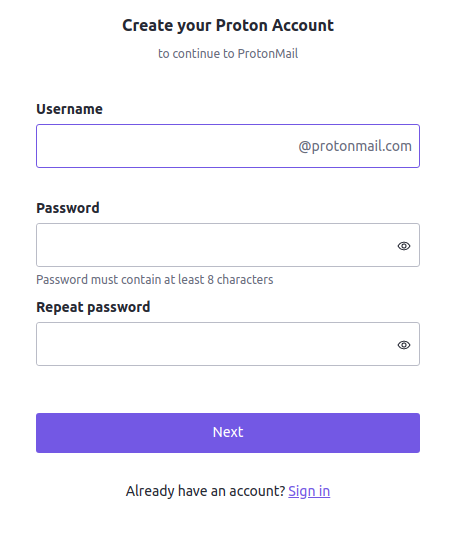Click the word ProtonMail in the subtitle

(268, 54)
